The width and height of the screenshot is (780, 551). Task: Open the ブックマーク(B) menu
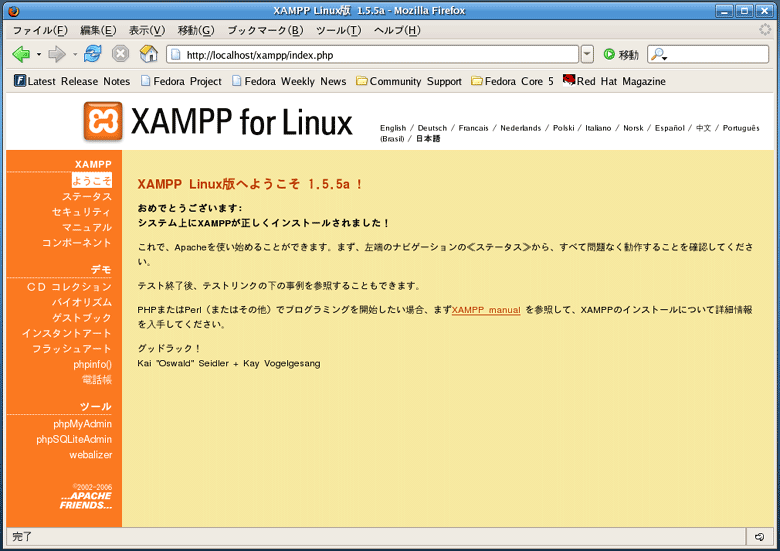coord(265,30)
